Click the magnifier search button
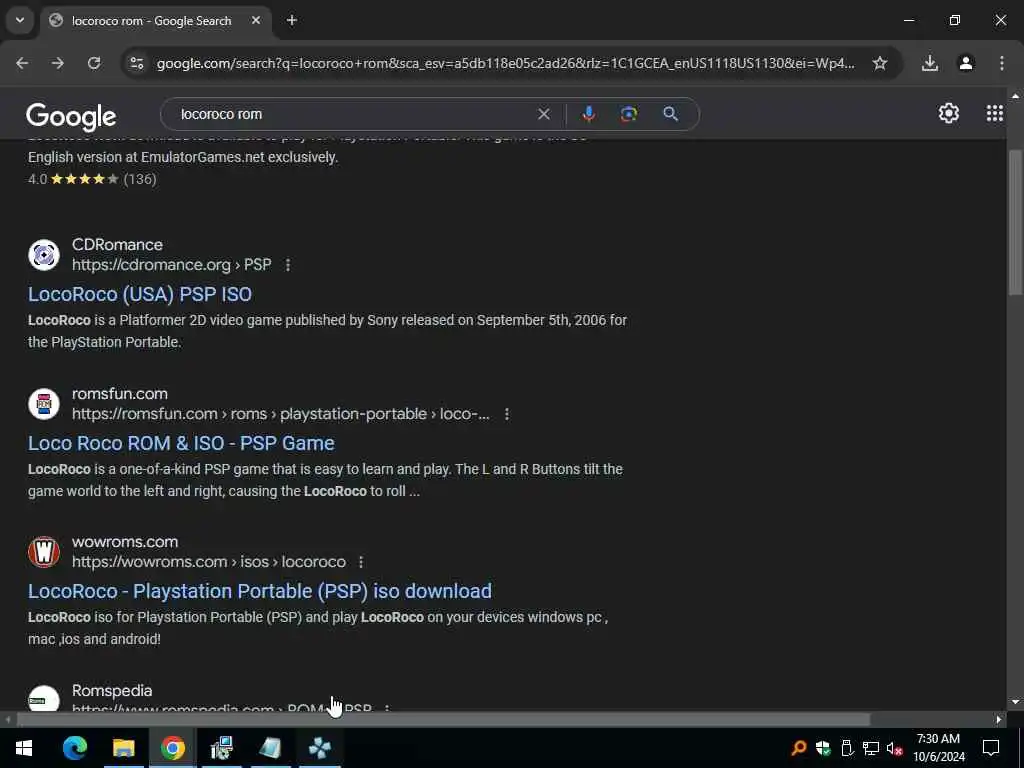 coord(670,114)
